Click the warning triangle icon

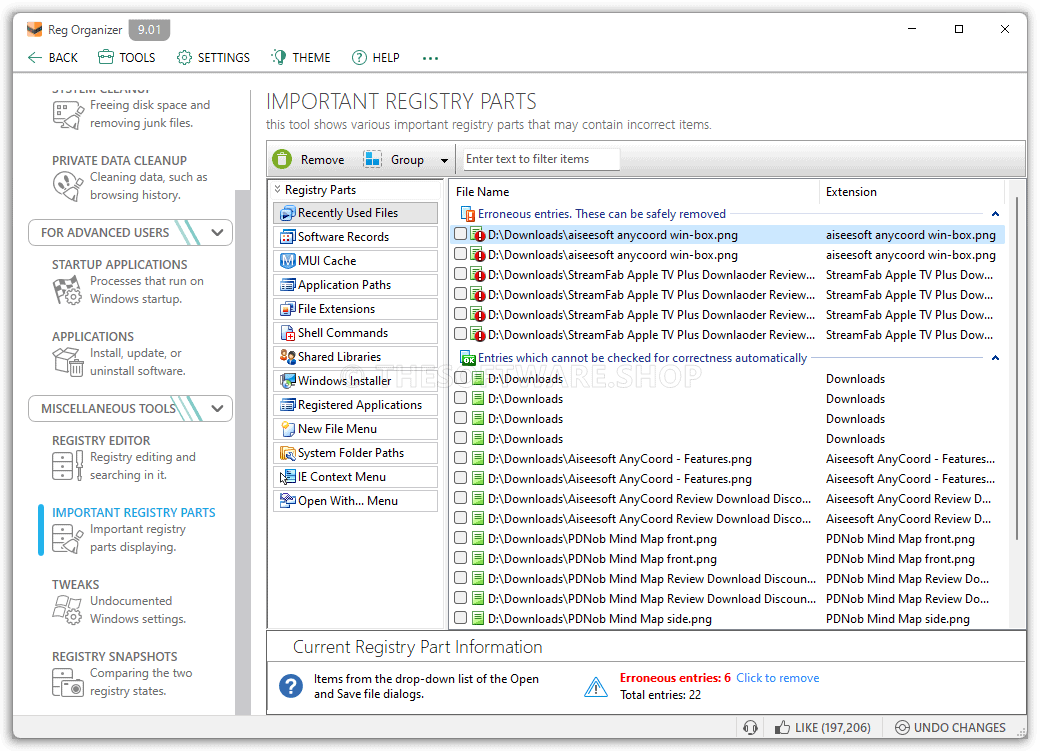coord(596,687)
